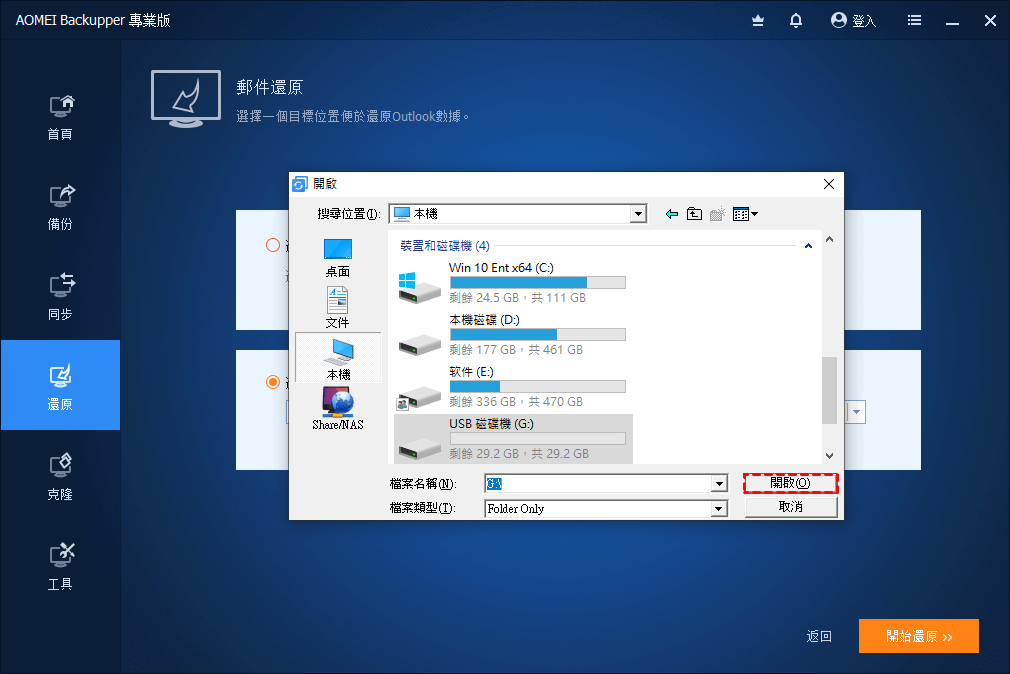Screen dimensions: 1010x674
Task: Open the 首頁 home section
Action: coord(60,118)
